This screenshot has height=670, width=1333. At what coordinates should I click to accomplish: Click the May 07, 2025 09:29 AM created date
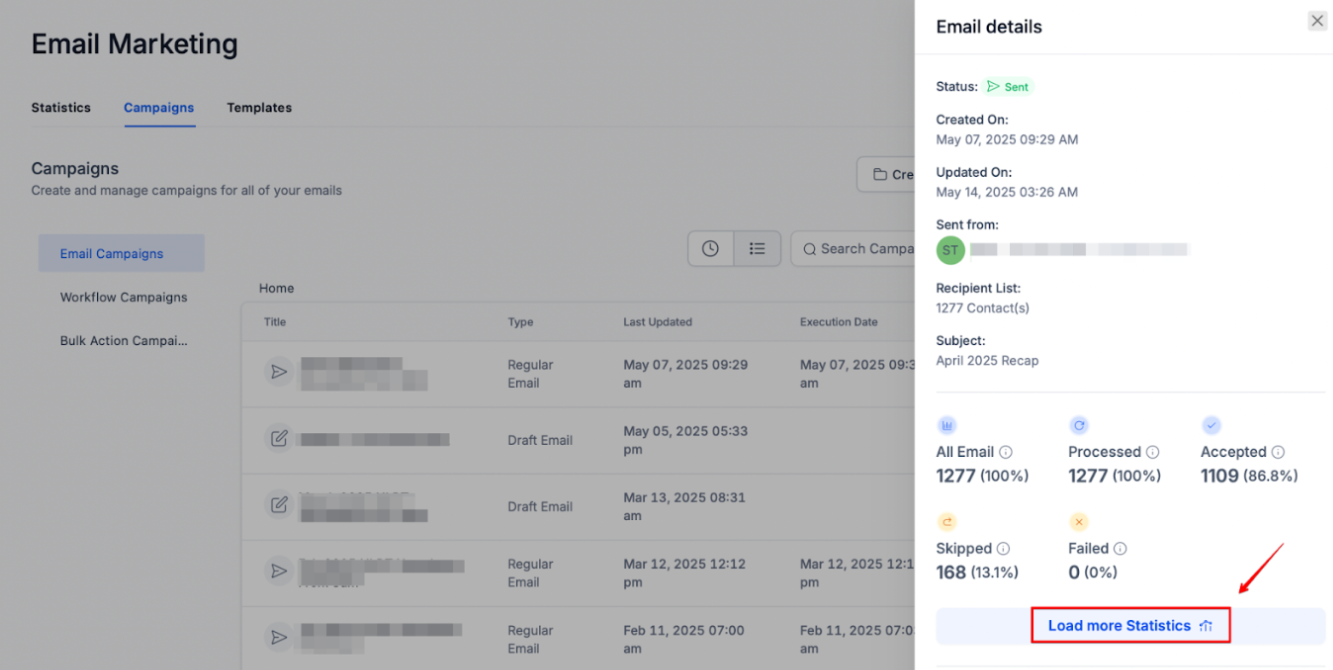1007,140
